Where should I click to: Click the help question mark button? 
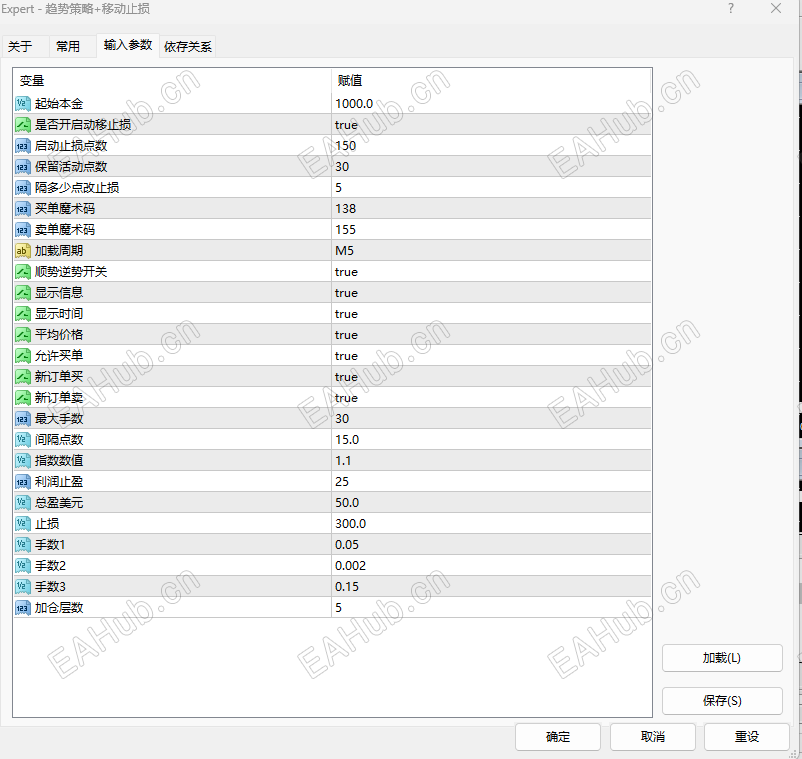(731, 8)
